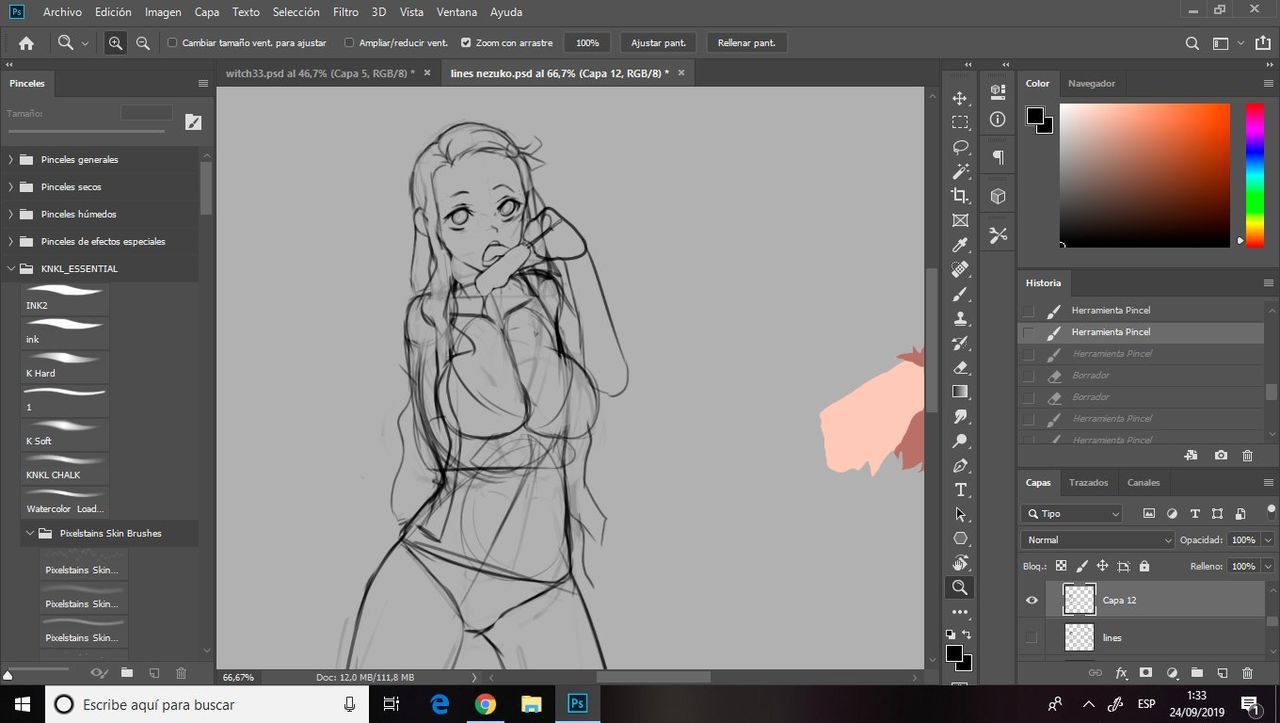
Task: Open the Imagen menu
Action: click(x=163, y=12)
